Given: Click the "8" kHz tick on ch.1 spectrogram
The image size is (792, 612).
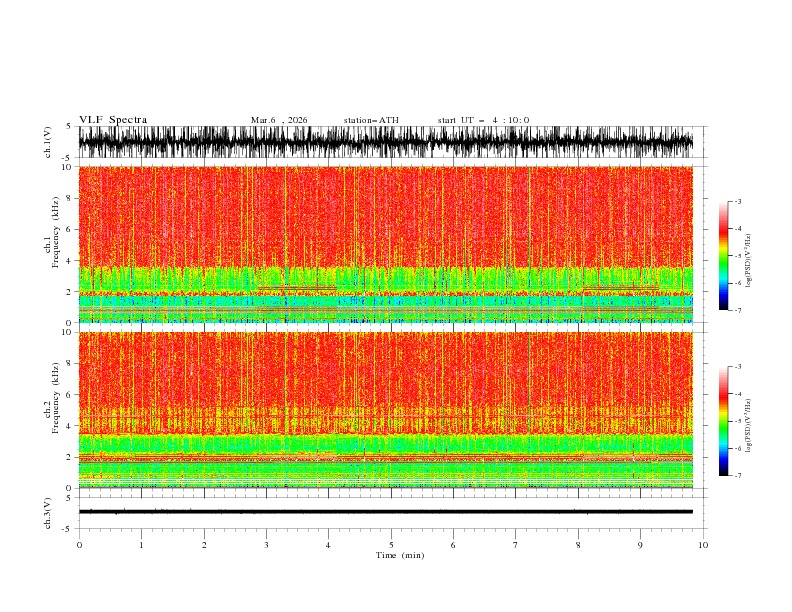Looking at the screenshot, I should [70, 198].
